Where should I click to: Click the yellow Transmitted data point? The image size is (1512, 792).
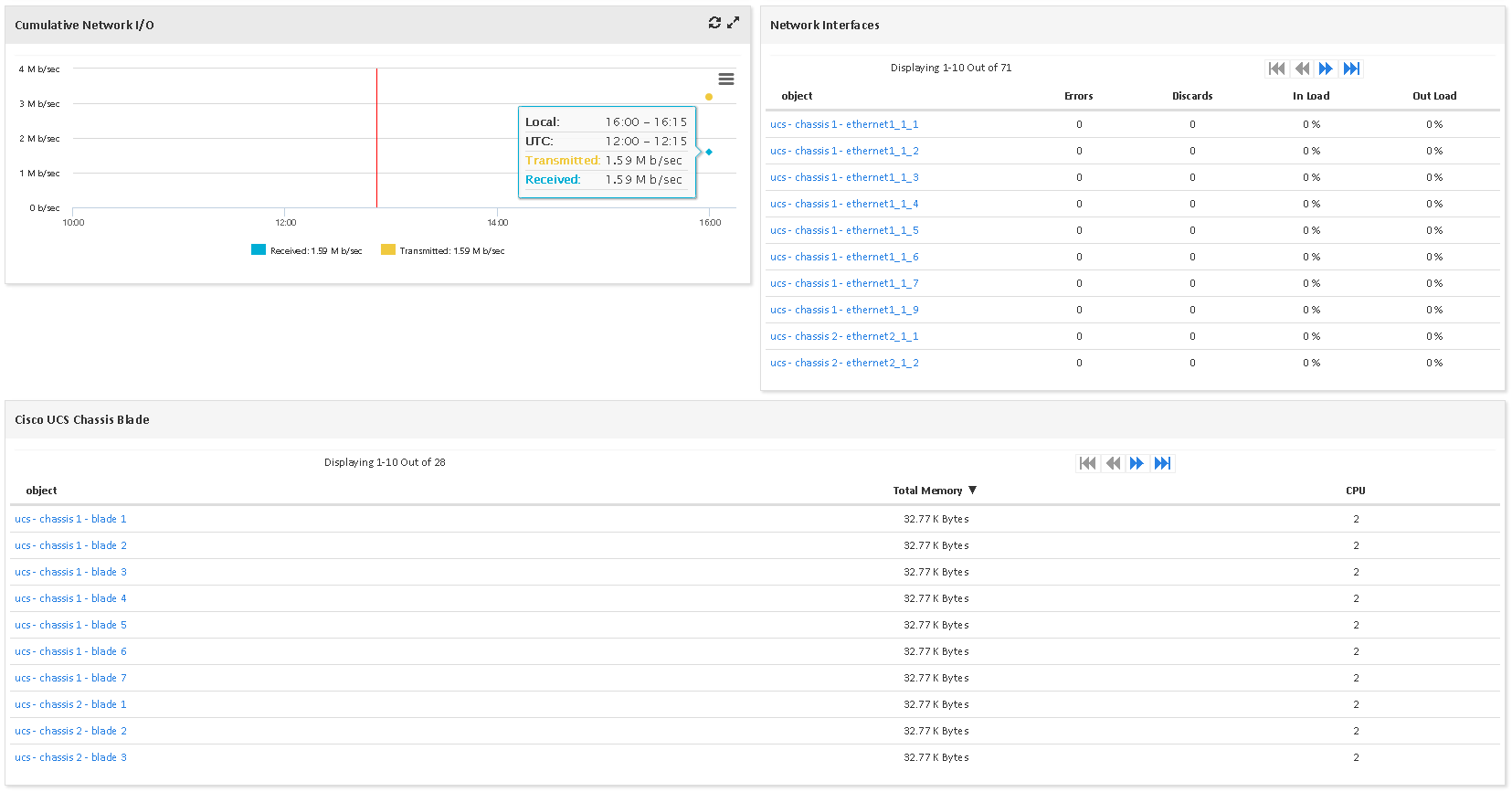(709, 97)
